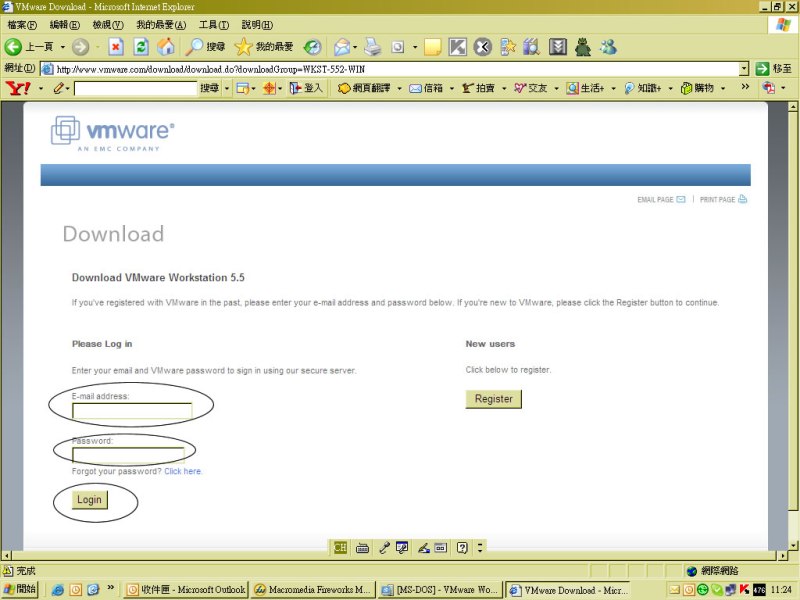Image resolution: width=800 pixels, height=600 pixels.
Task: Click the black K arrow toolbar icon
Action: click(457, 47)
